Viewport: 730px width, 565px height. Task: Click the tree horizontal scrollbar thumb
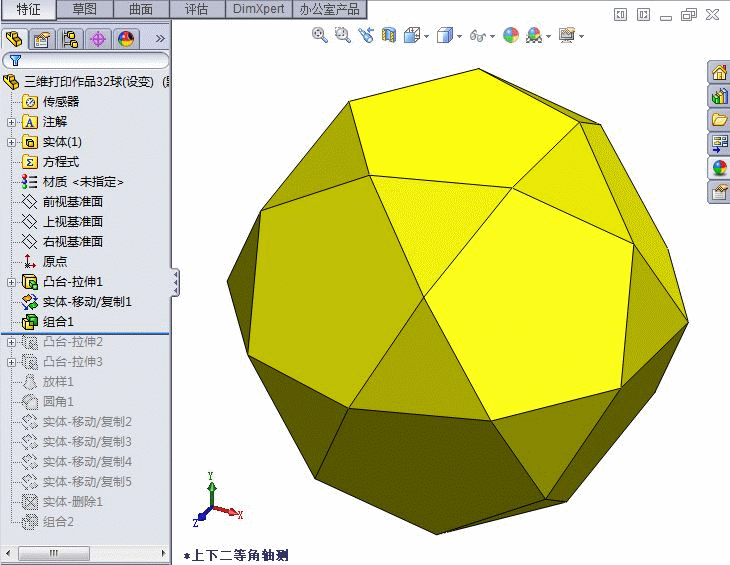tap(54, 553)
